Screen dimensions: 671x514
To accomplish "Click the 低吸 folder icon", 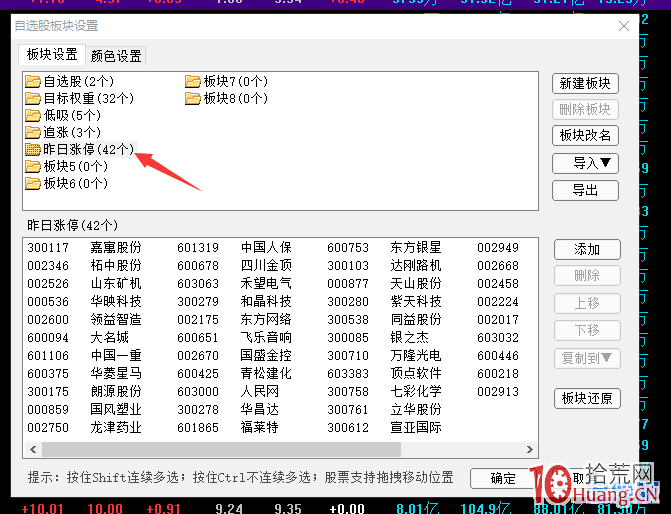I will click(x=33, y=116).
